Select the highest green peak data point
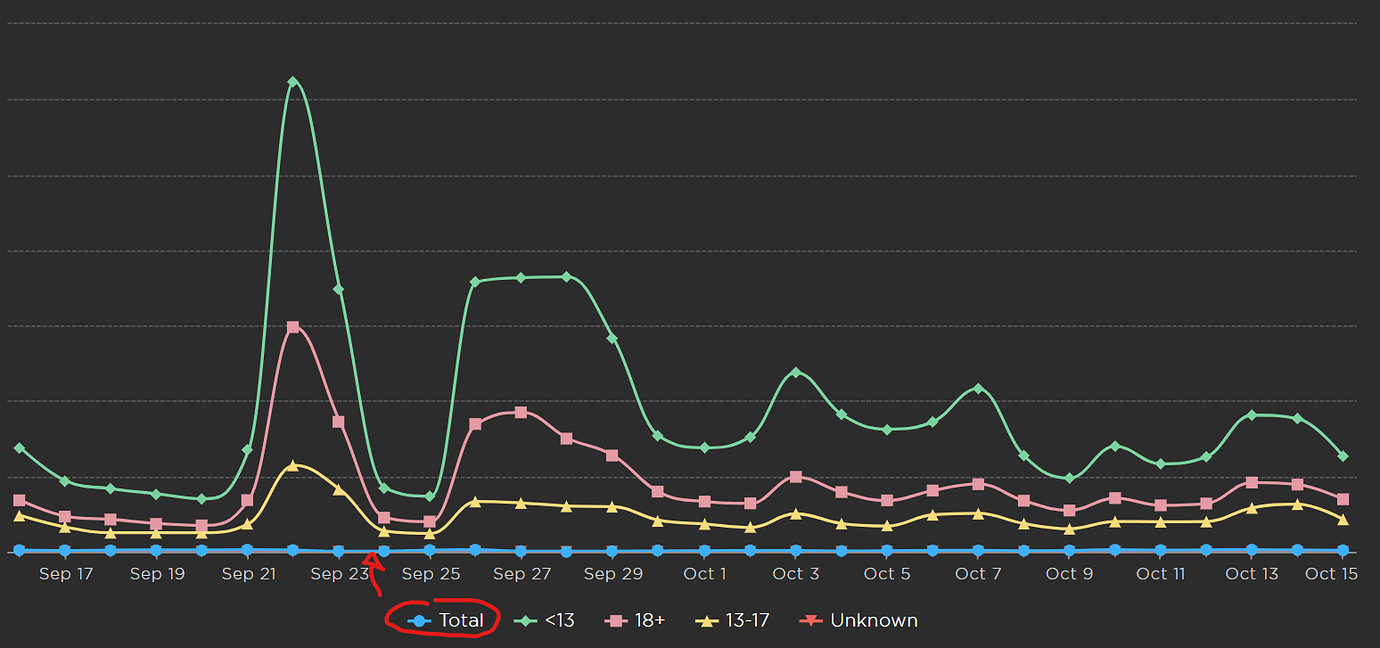Screen dimensions: 1380x648 coord(292,81)
